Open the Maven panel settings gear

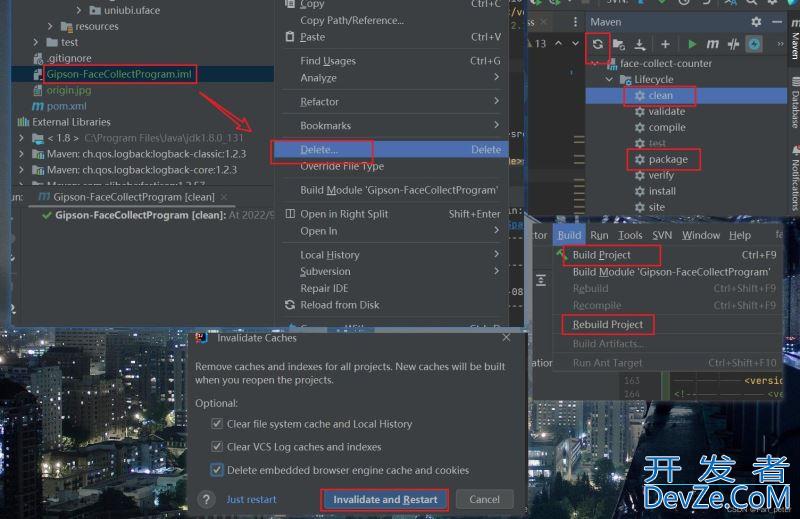(x=756, y=22)
